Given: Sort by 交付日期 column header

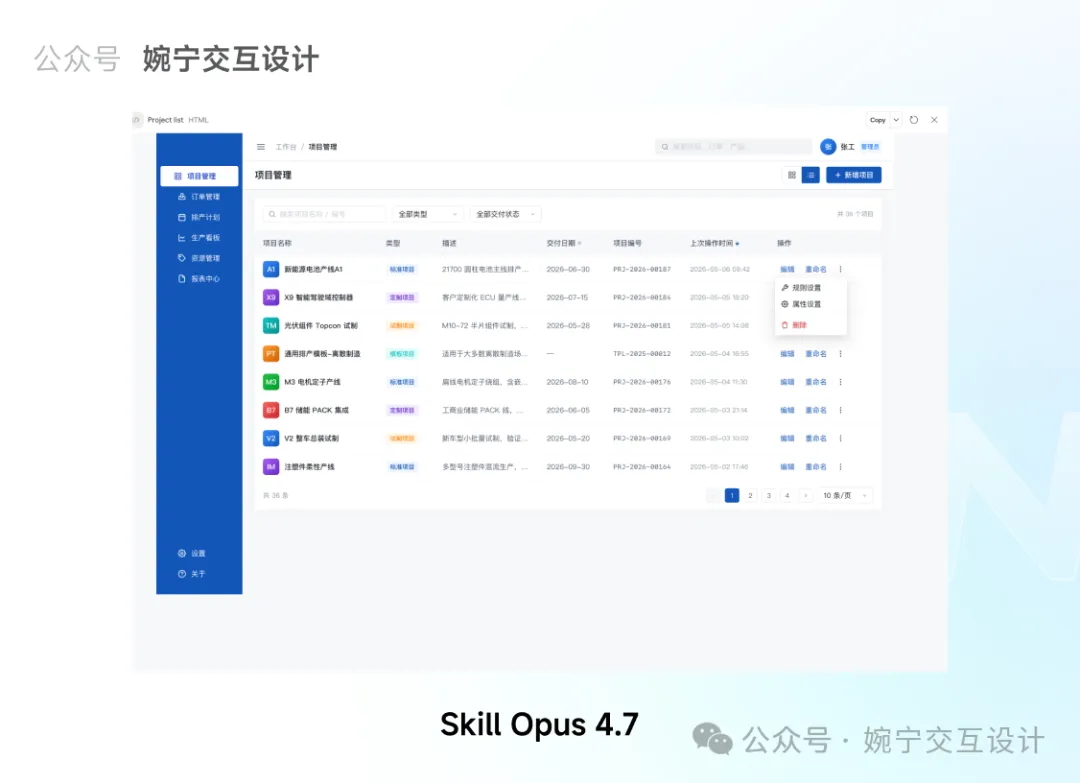Looking at the screenshot, I should click(x=564, y=243).
